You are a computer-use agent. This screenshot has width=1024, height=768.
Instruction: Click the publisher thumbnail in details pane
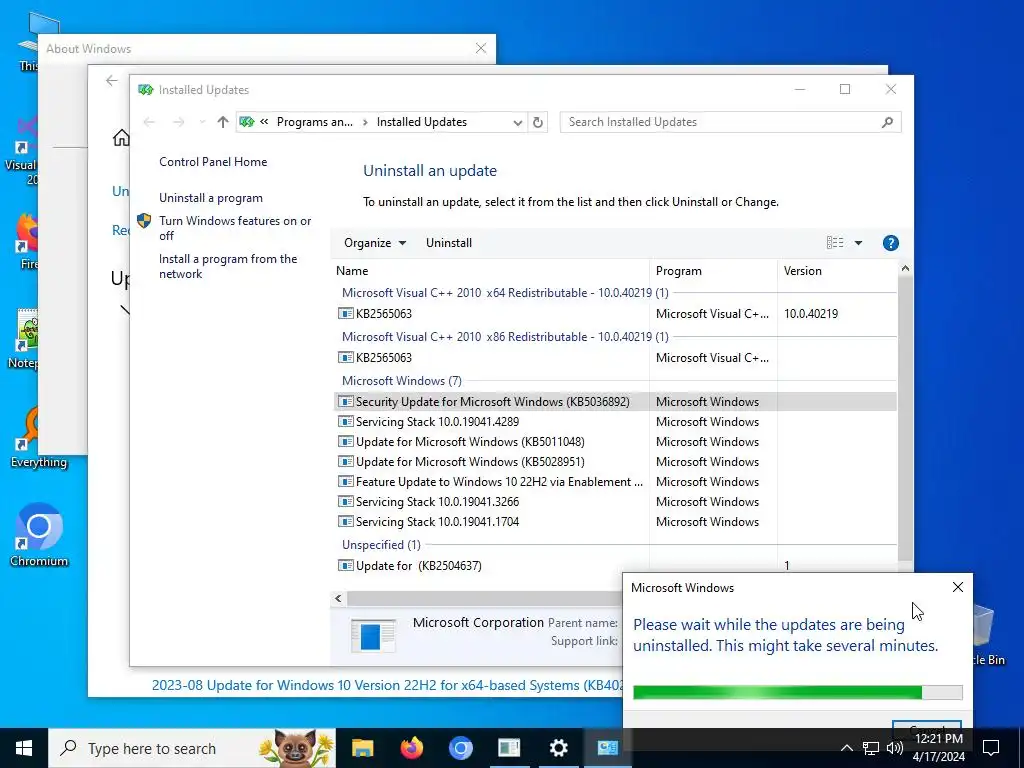[x=373, y=635]
